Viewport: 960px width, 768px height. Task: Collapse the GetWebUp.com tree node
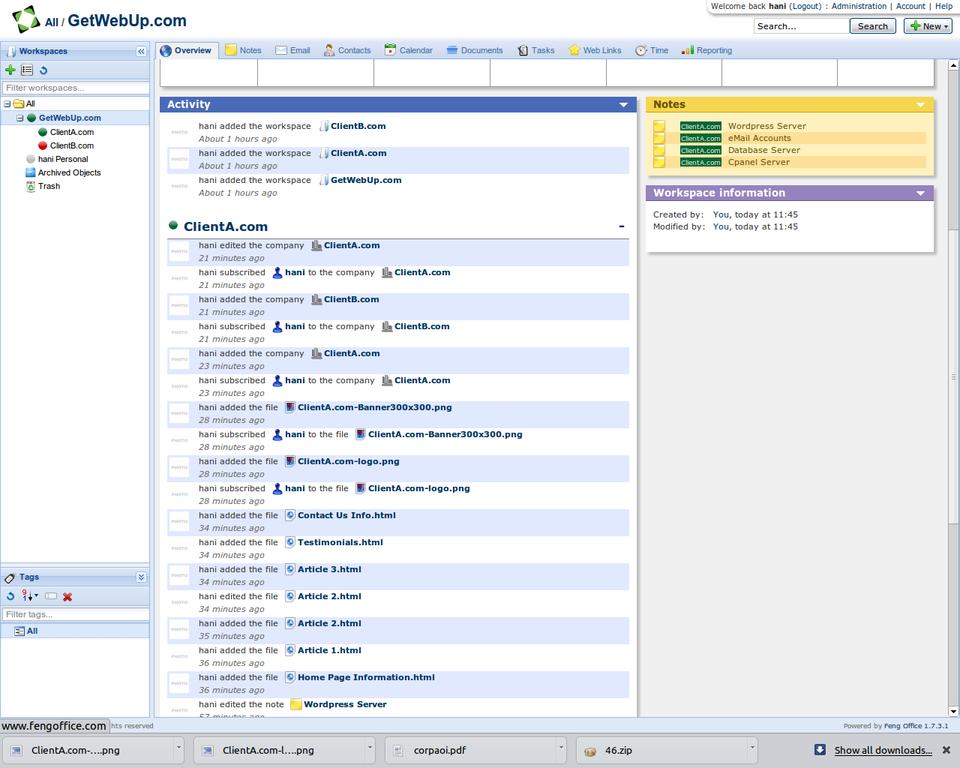[x=20, y=118]
